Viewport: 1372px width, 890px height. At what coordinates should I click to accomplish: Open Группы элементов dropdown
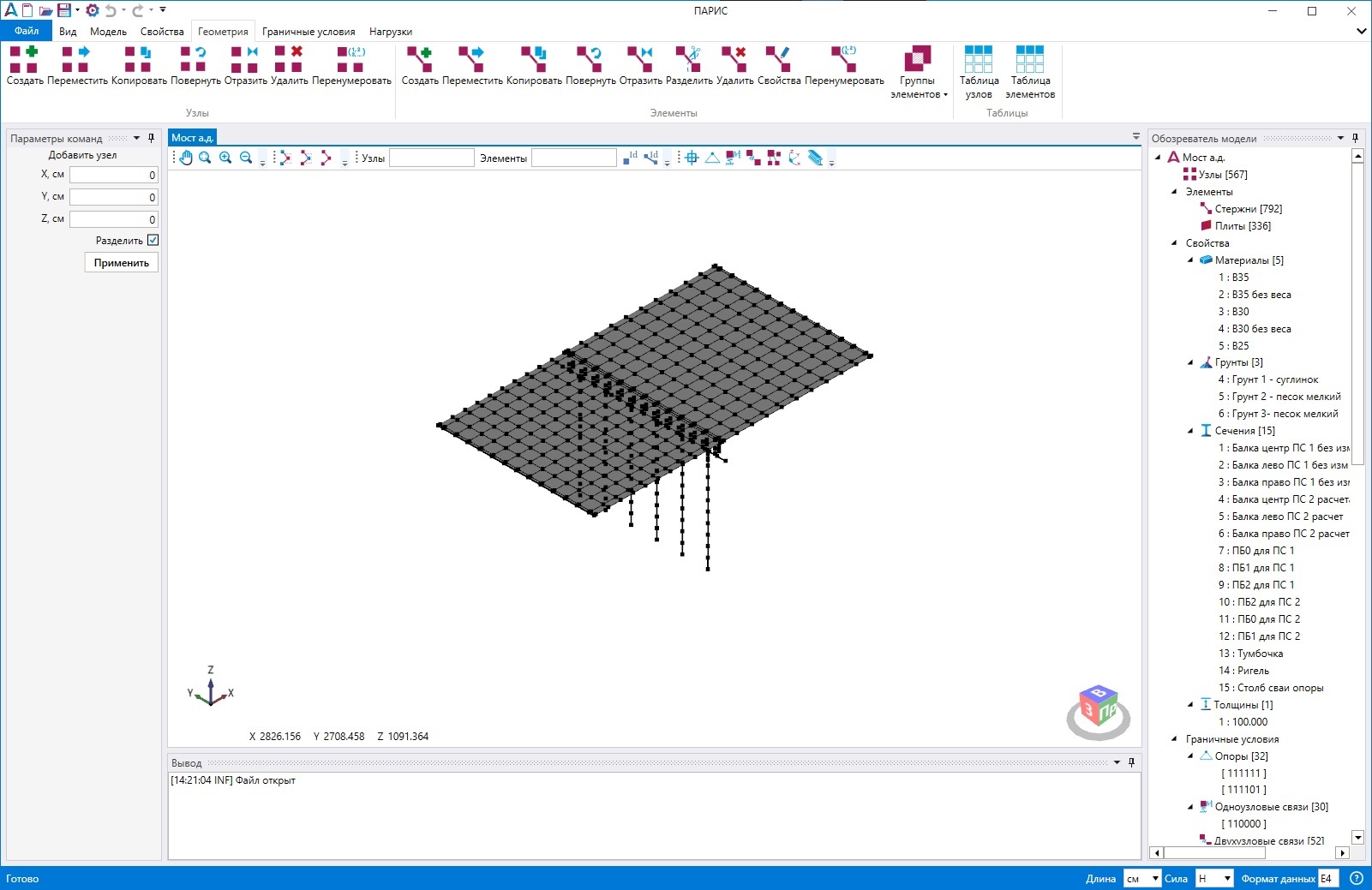click(918, 72)
